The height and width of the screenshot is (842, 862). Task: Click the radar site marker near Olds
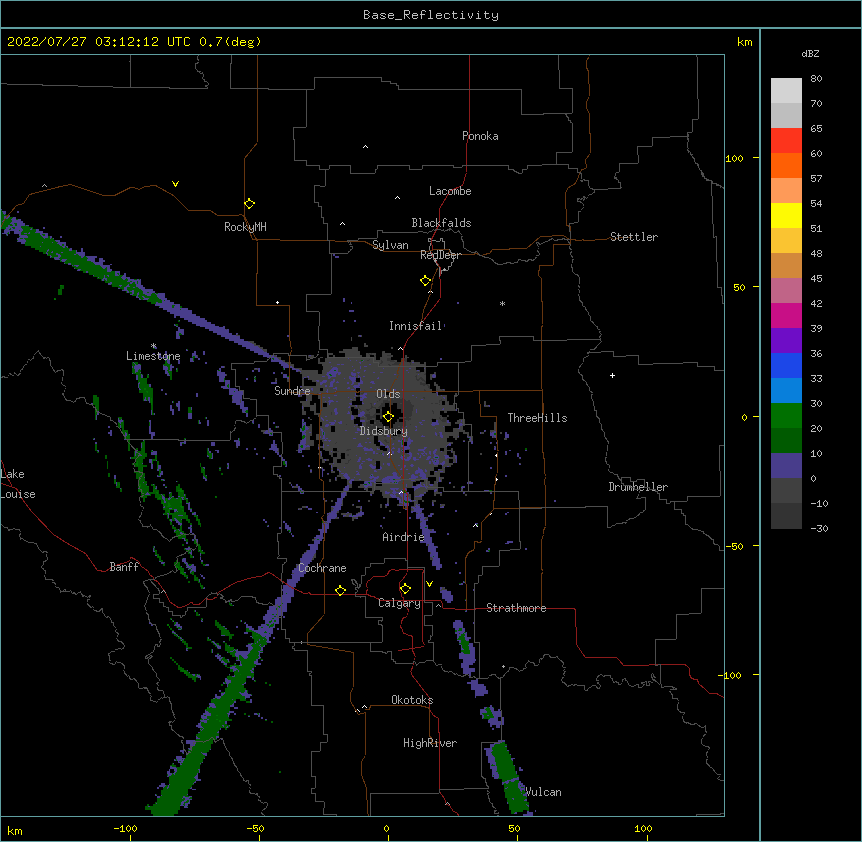point(388,417)
